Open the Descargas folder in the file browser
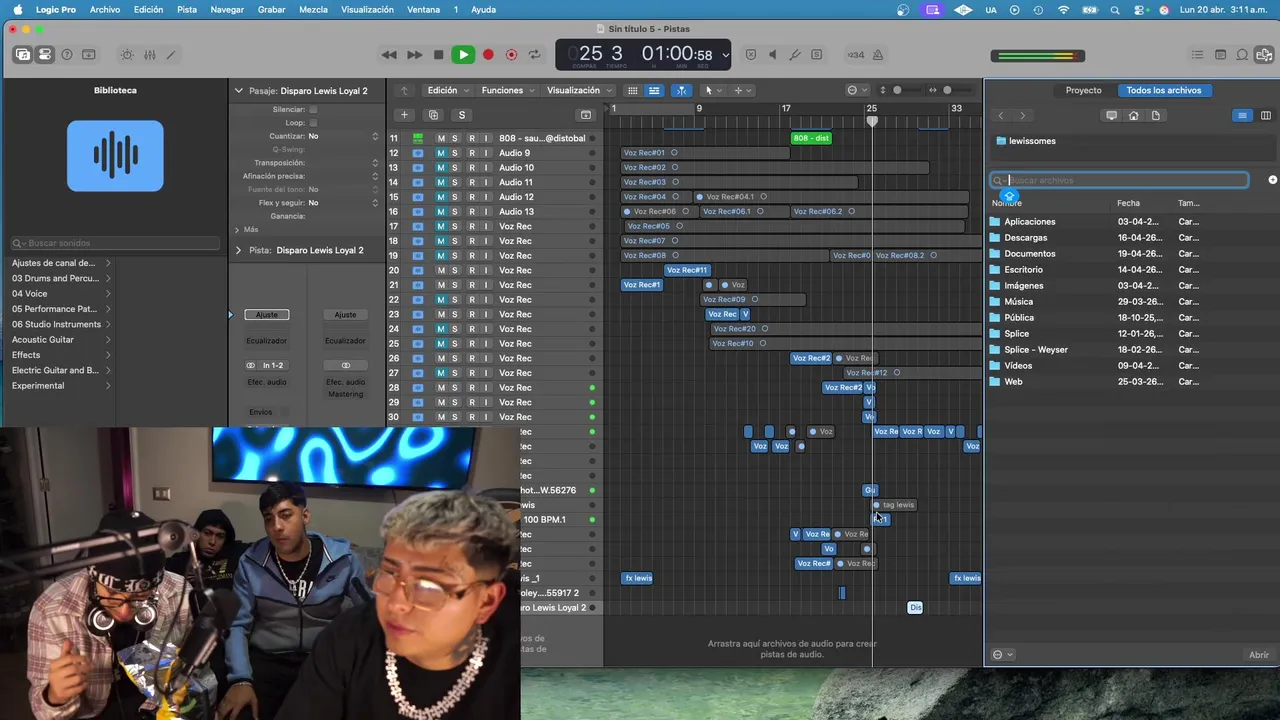 coord(1026,238)
